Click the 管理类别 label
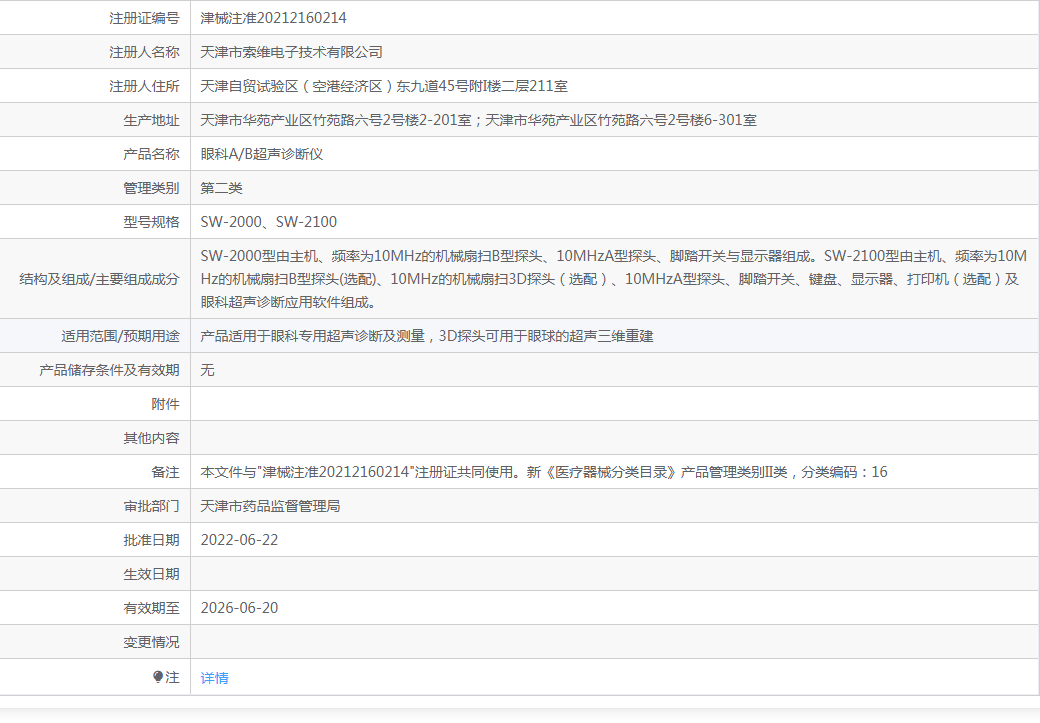Viewport: 1040px width, 723px height. pyautogui.click(x=151, y=188)
